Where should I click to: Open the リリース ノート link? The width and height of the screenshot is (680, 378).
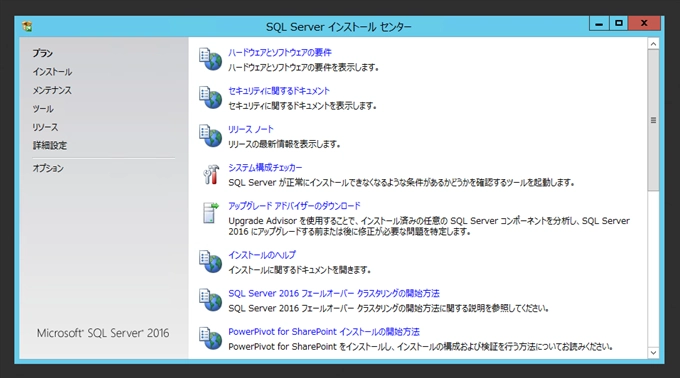point(251,129)
